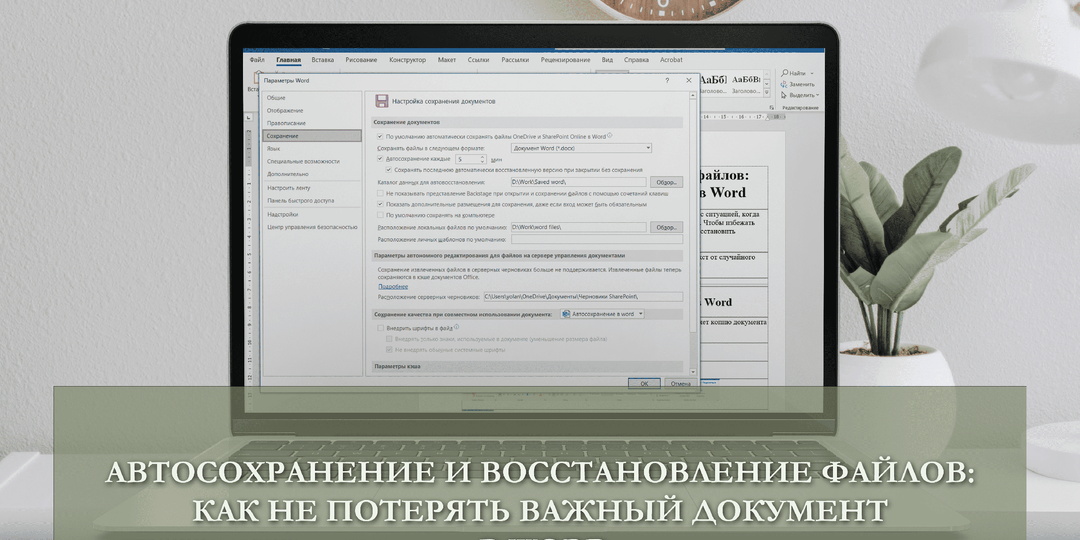Click the Выделить cursor icon in ribbon
1080x540 pixels.
[x=785, y=95]
